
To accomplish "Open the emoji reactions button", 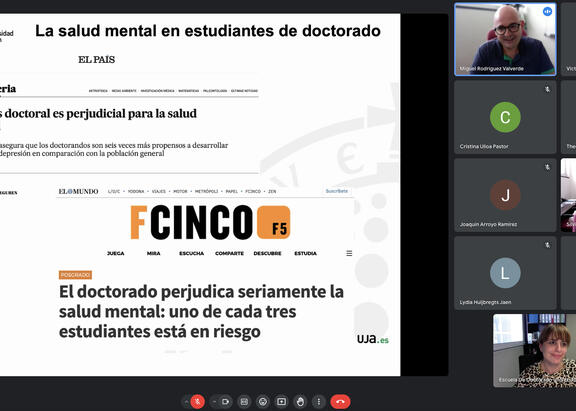I will (263, 401).
